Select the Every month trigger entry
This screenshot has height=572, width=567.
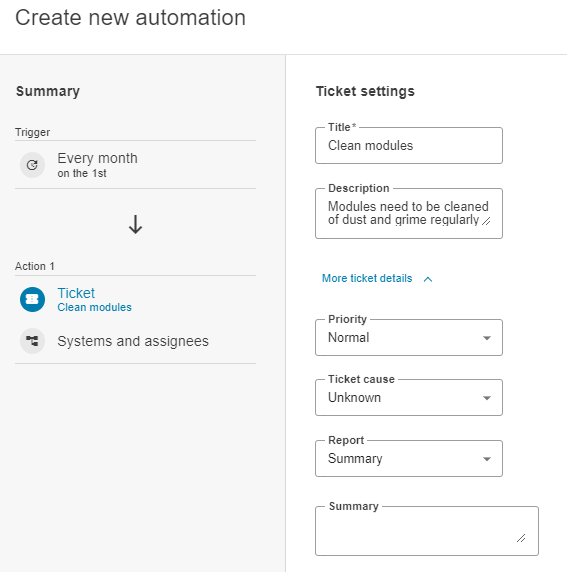(135, 165)
